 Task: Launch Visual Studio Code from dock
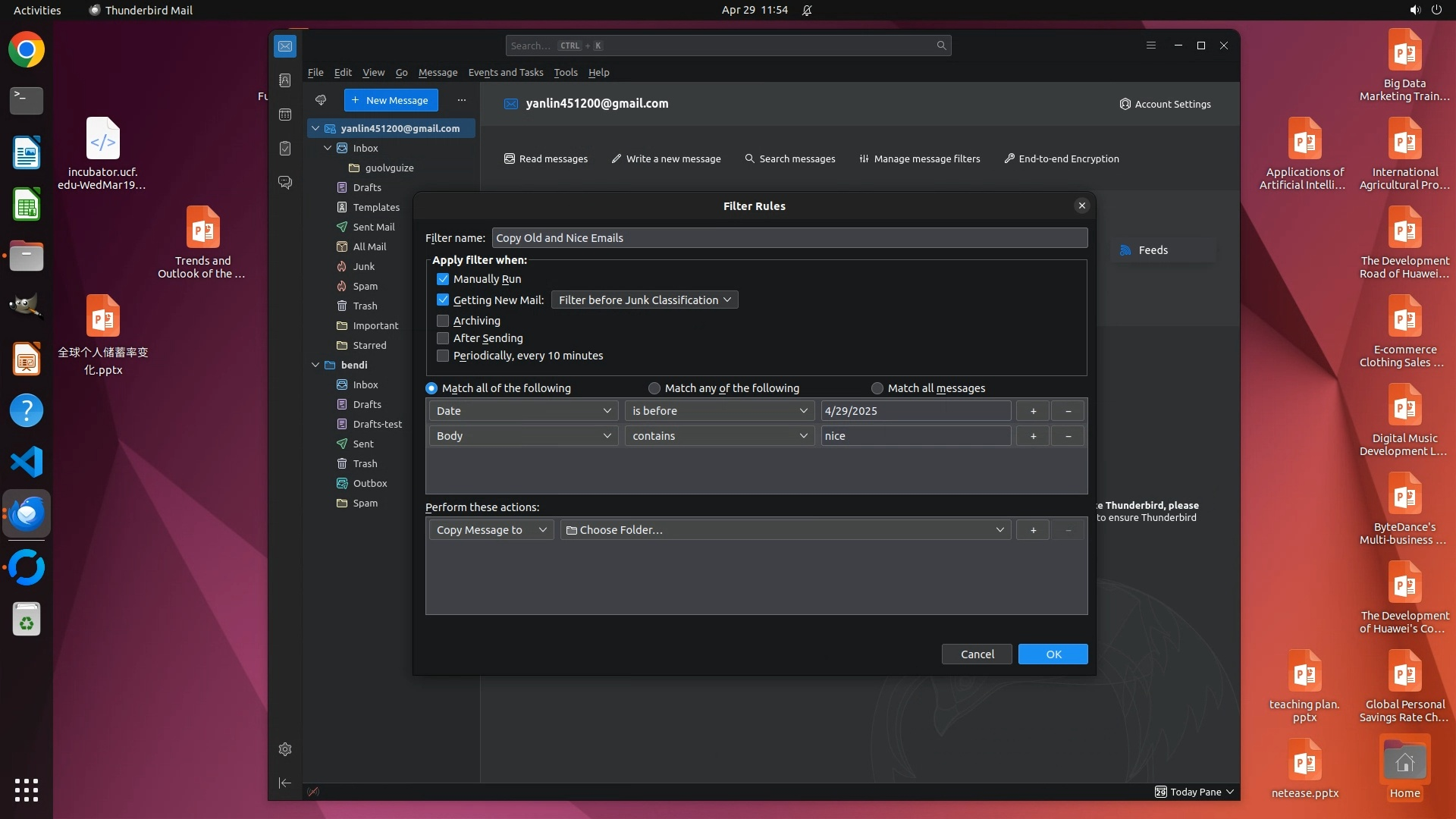click(x=27, y=462)
